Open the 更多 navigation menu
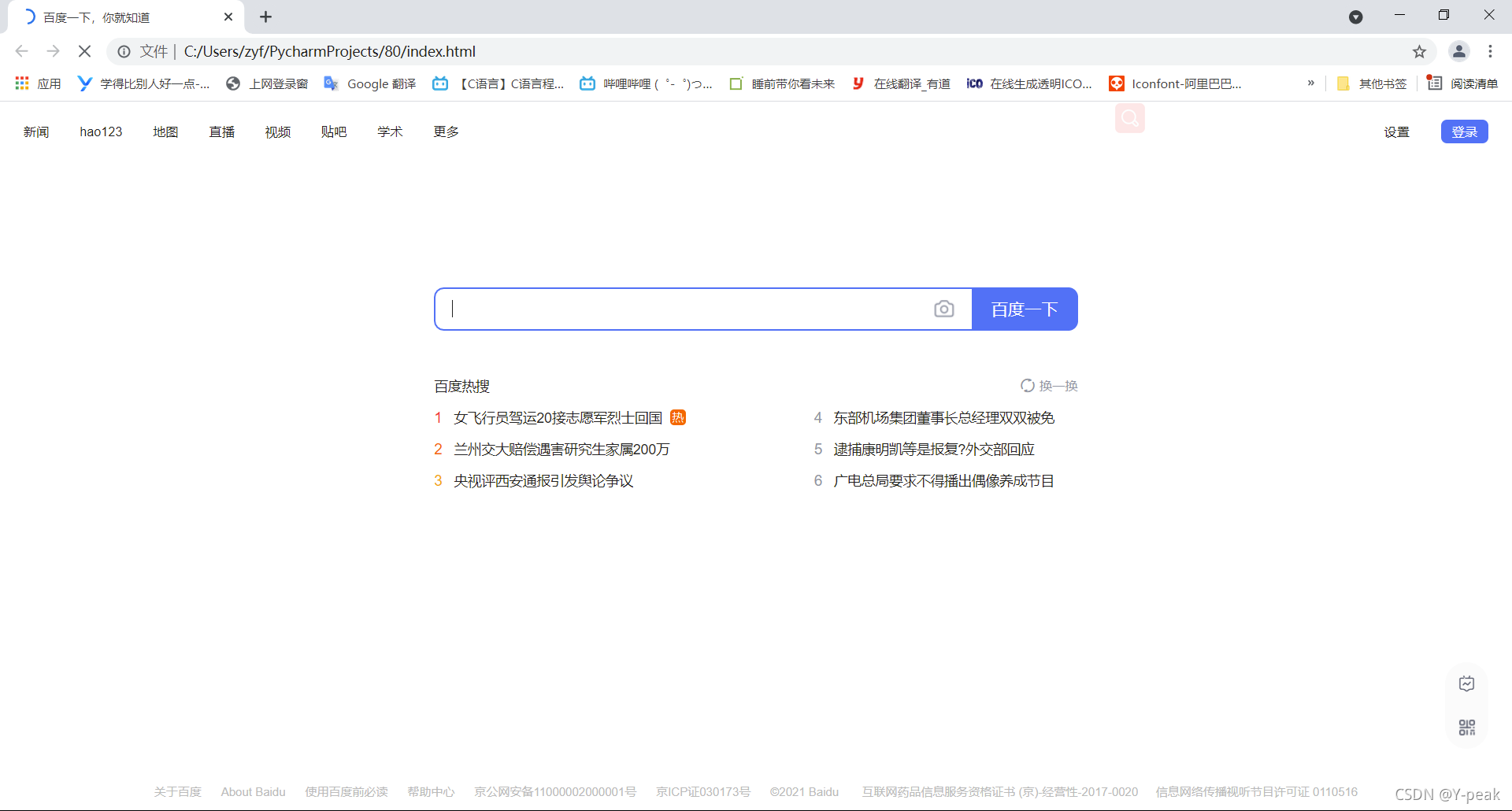The width and height of the screenshot is (1512, 811). coord(446,131)
